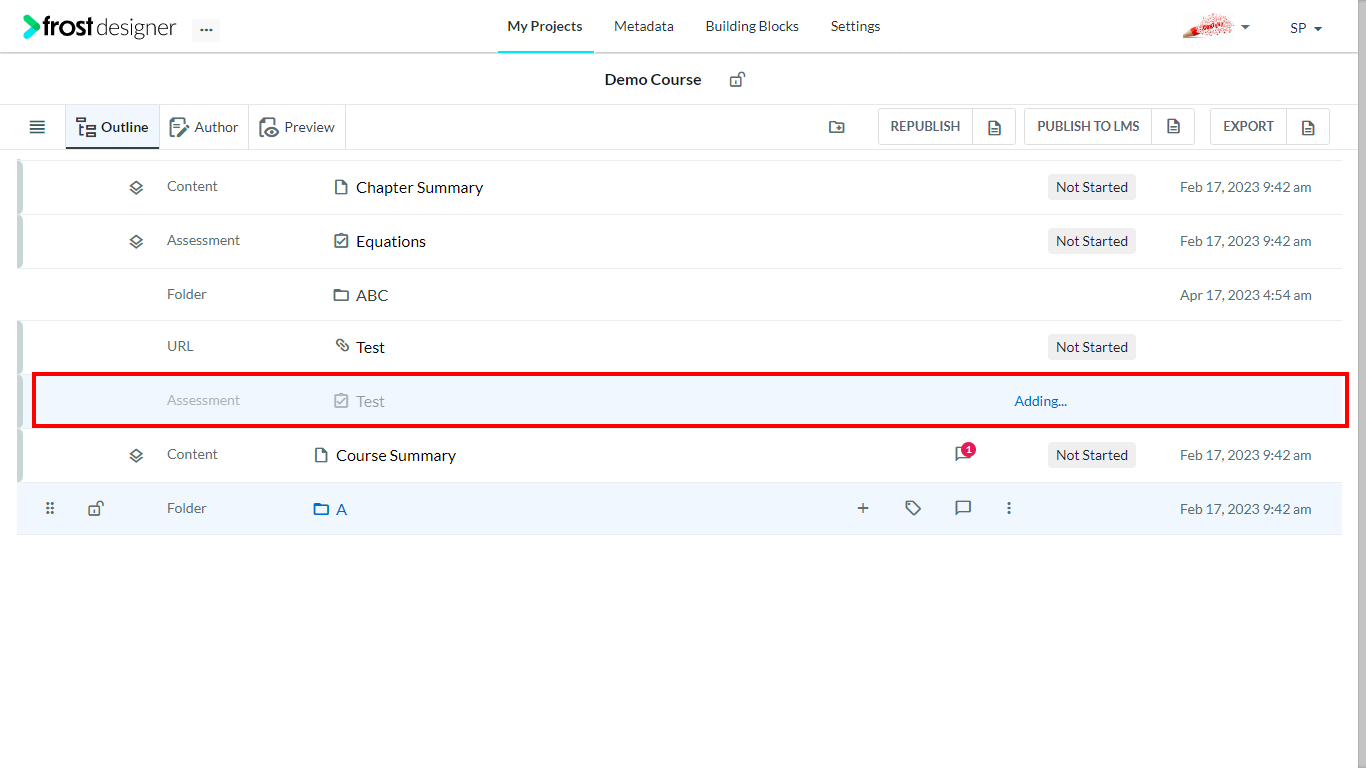Image resolution: width=1366 pixels, height=768 pixels.
Task: Click the Demo Course title
Action: pos(653,80)
